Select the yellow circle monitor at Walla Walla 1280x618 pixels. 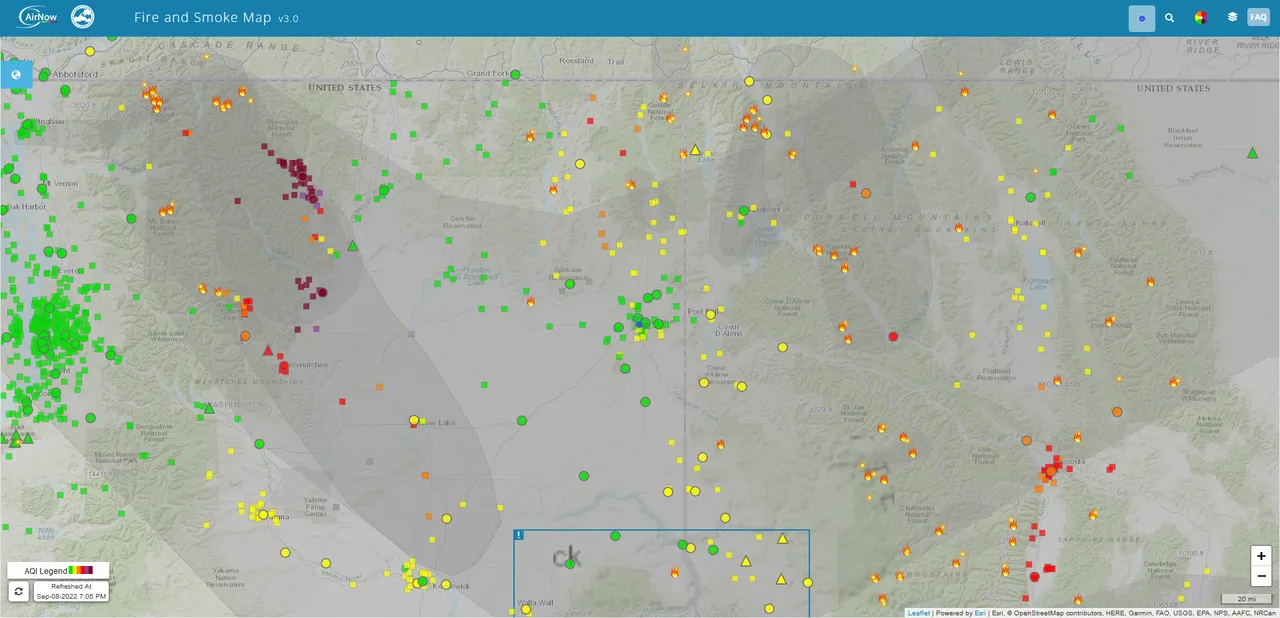(526, 609)
